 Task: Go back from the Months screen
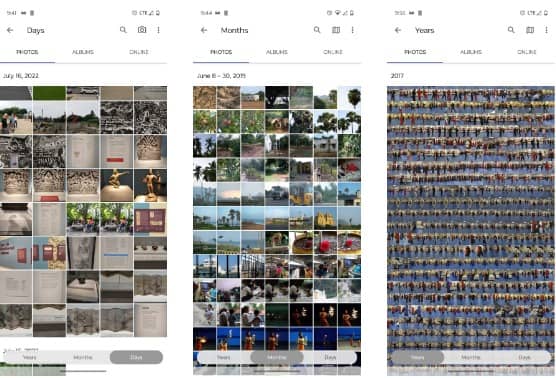tap(204, 30)
